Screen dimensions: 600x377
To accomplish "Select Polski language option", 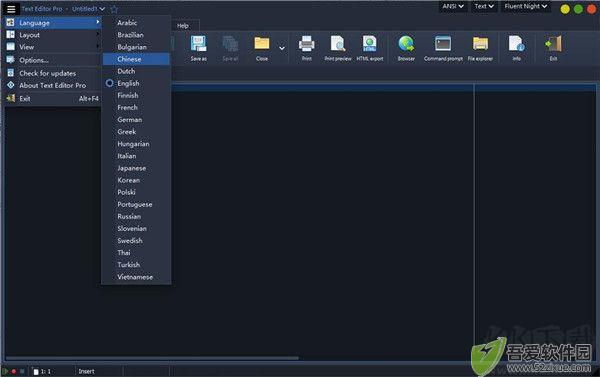I will 136,192.
